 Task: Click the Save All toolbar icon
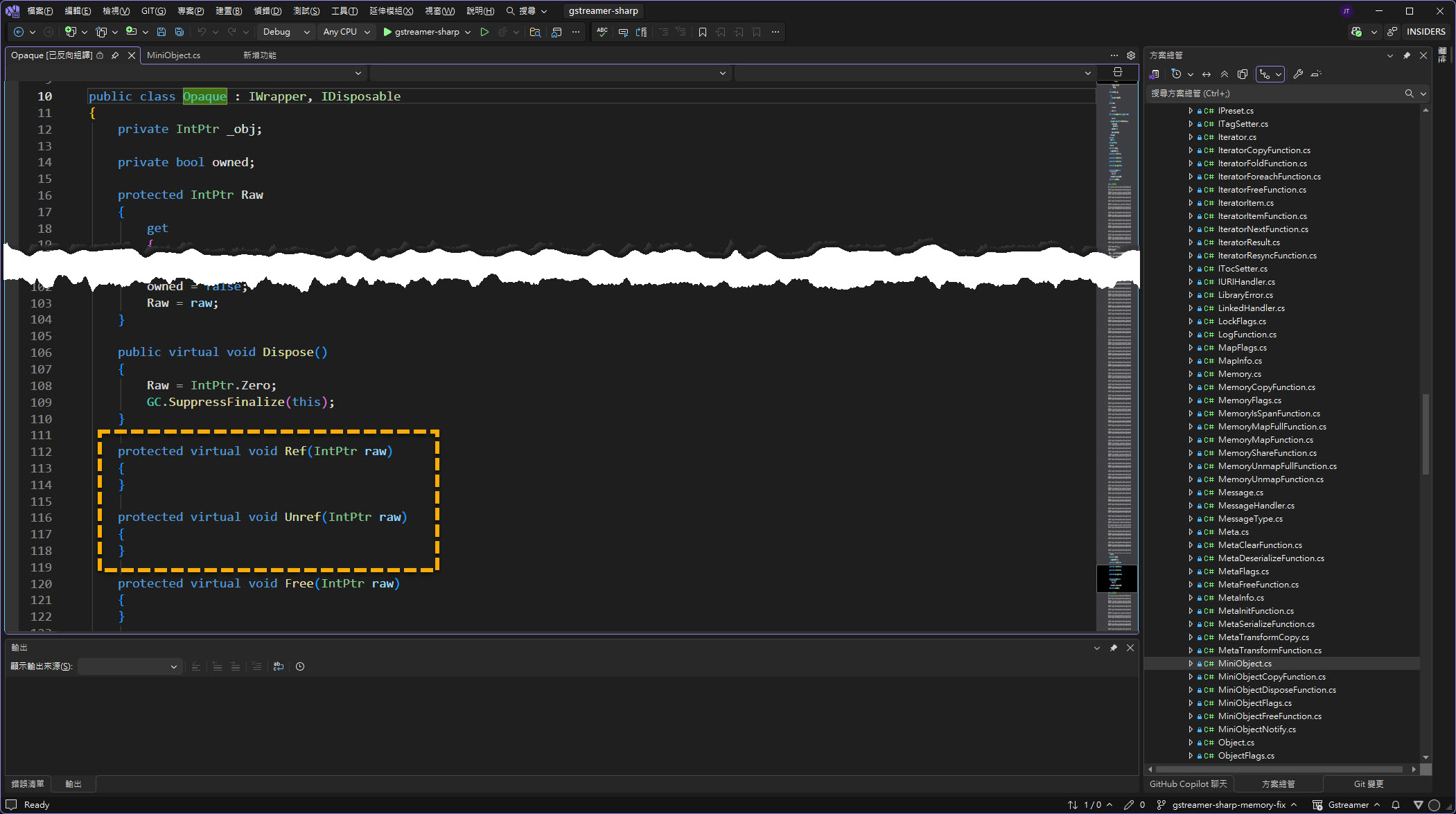click(179, 32)
